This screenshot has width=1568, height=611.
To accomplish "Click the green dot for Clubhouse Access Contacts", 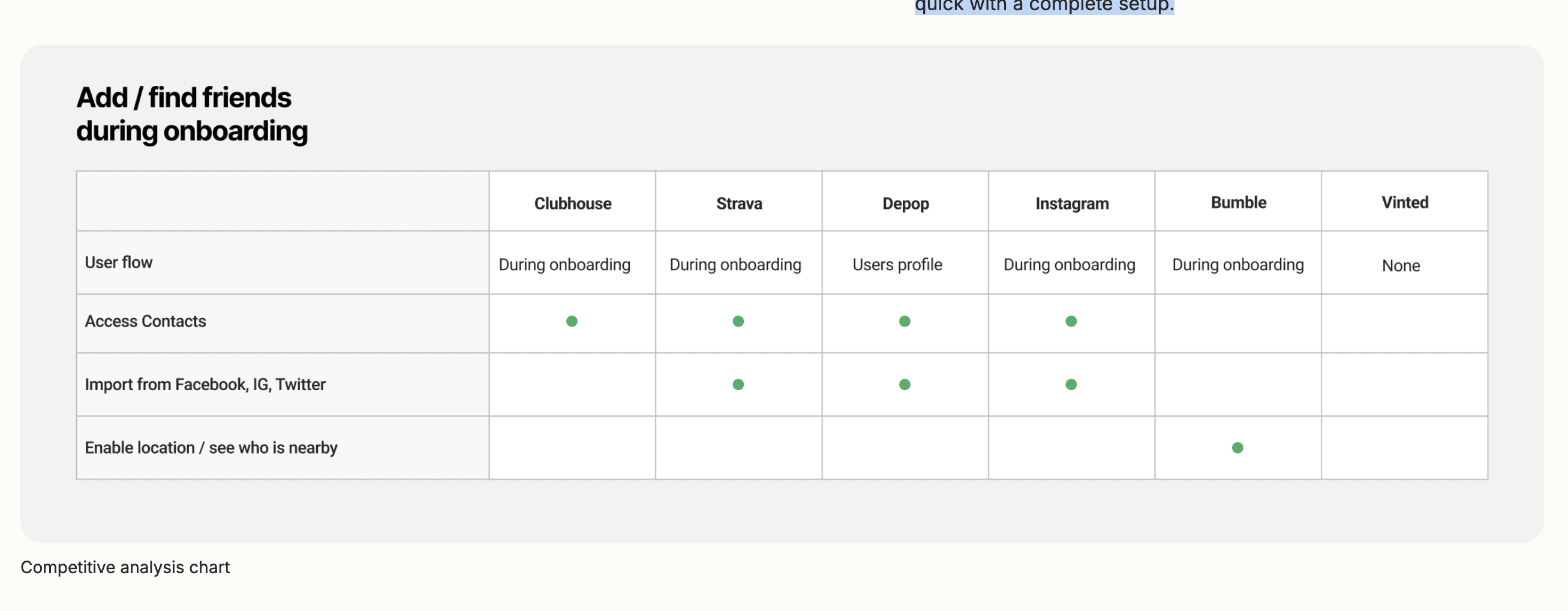I will pyautogui.click(x=572, y=321).
